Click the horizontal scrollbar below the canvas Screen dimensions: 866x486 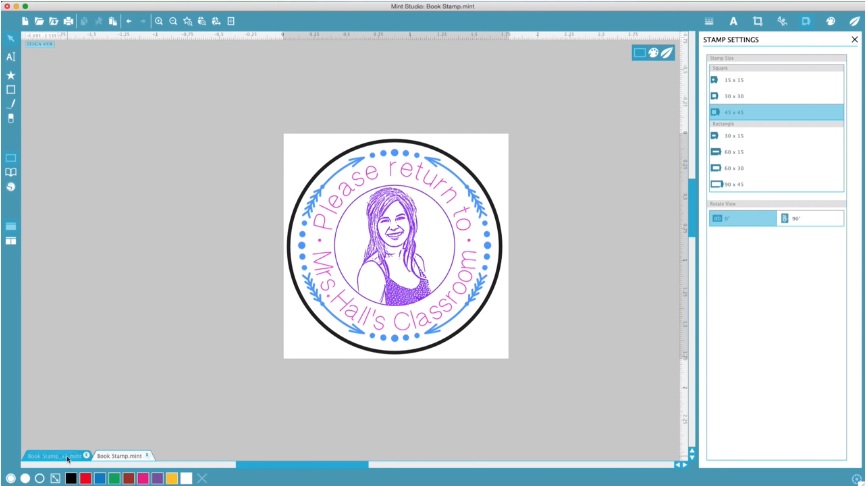pyautogui.click(x=301, y=465)
